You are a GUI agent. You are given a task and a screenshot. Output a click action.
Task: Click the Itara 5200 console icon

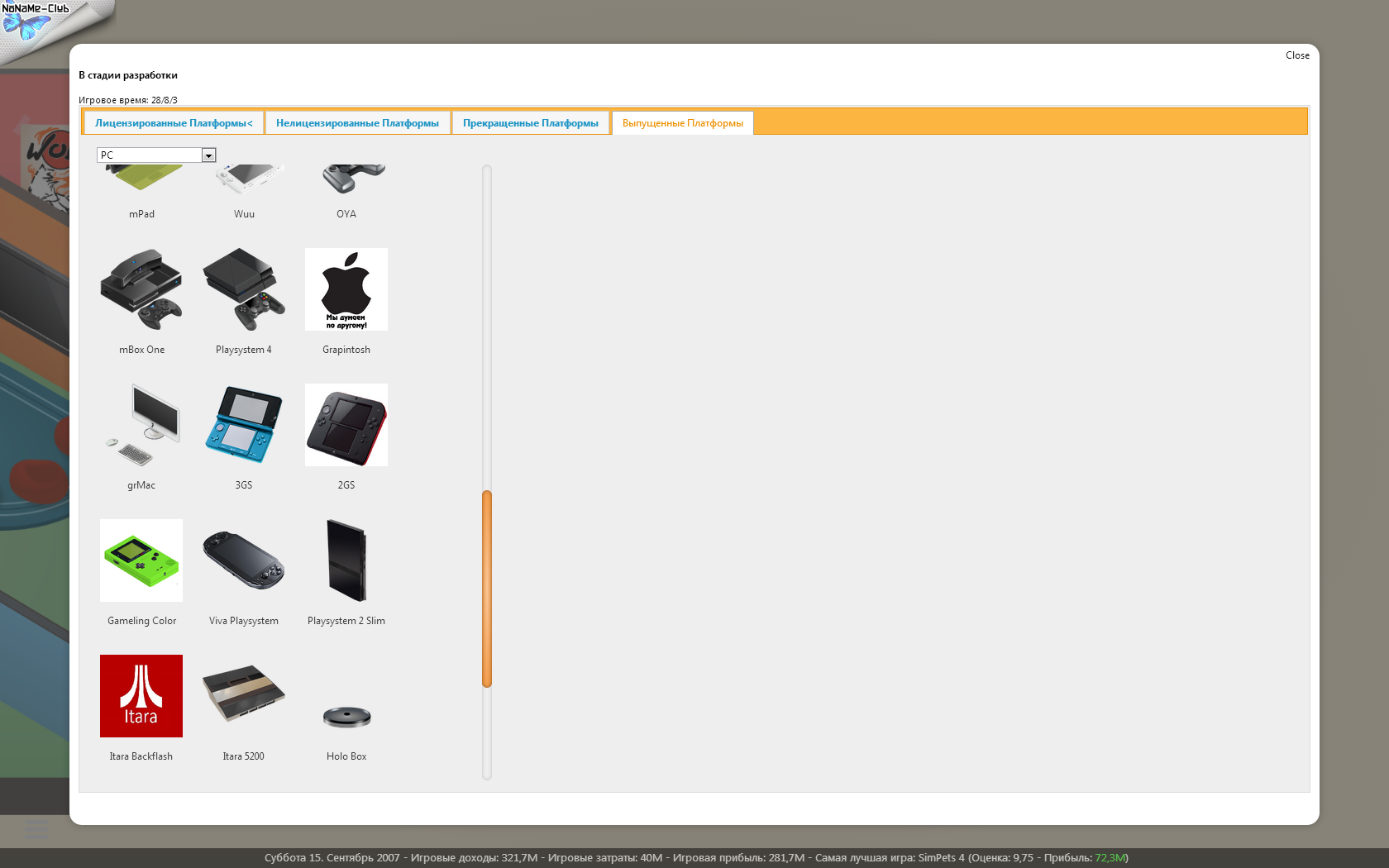(244, 696)
